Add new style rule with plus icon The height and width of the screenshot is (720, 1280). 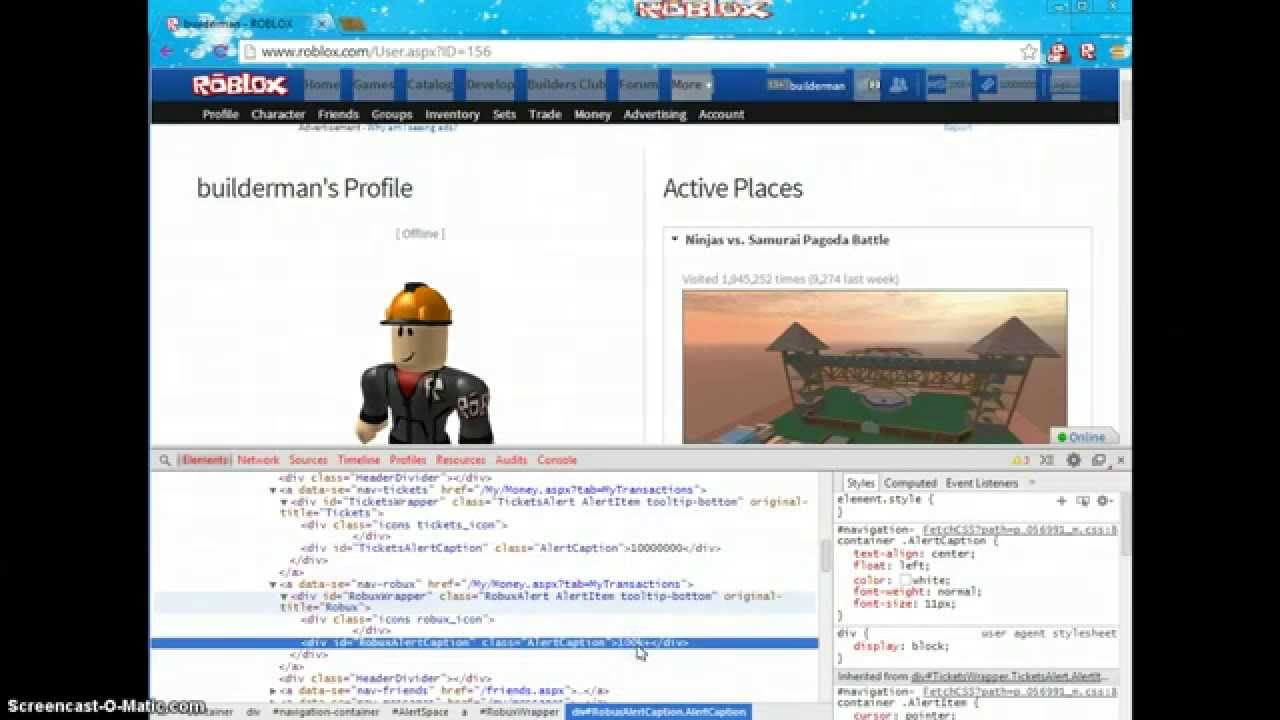(x=1061, y=500)
